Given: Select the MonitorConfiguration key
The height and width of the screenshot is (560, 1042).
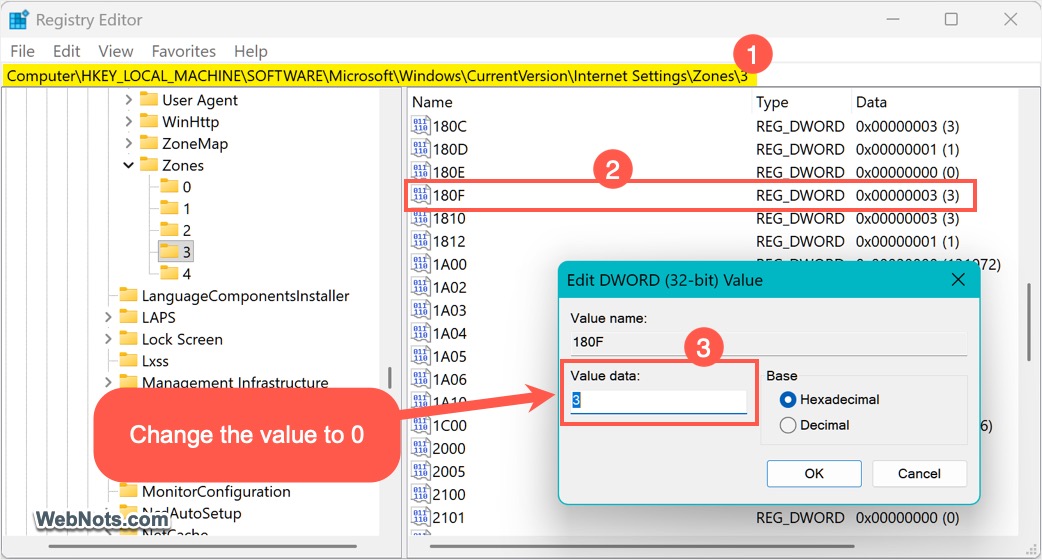Looking at the screenshot, I should (216, 492).
